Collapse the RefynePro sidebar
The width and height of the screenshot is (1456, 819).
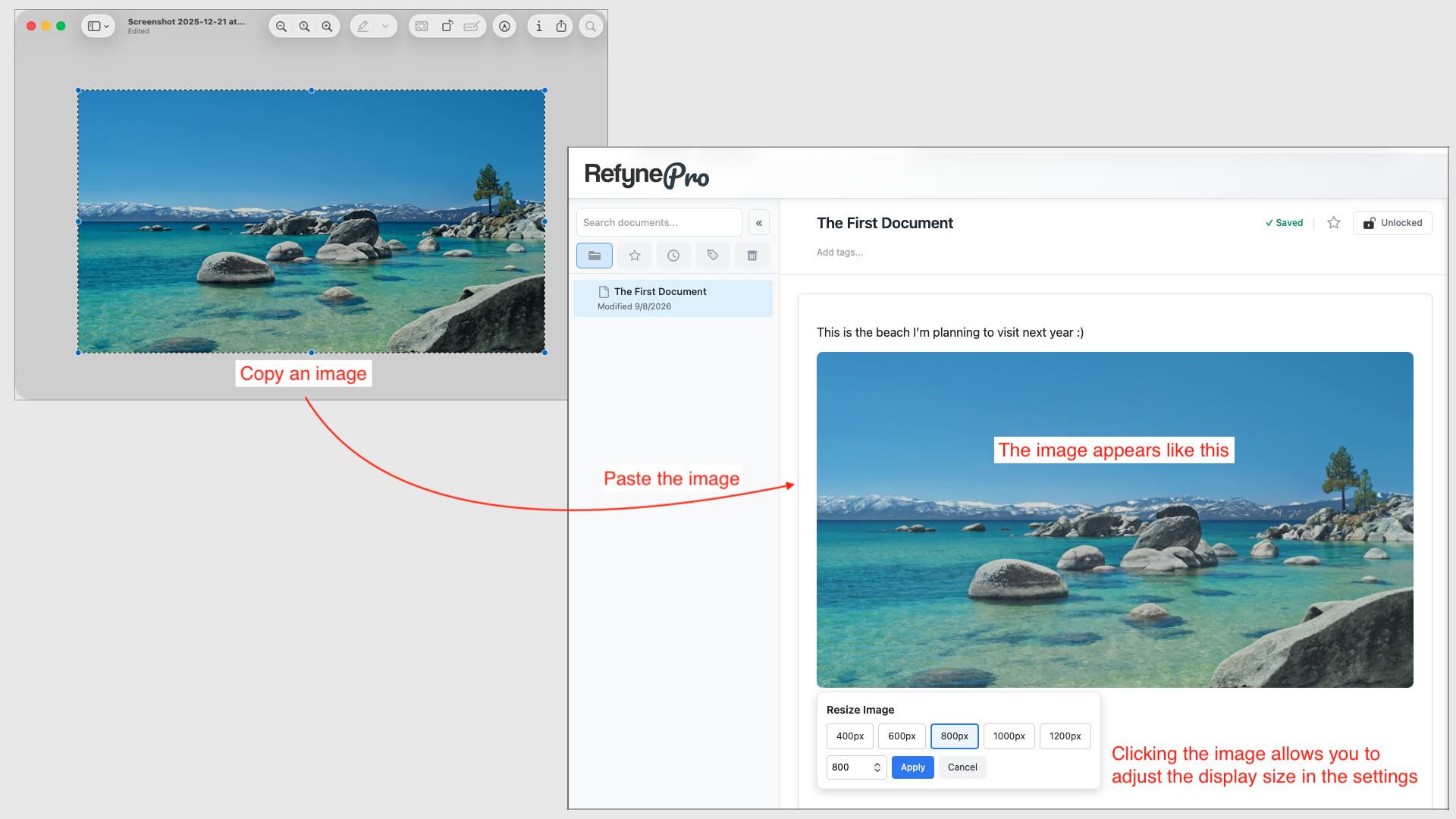pos(759,223)
